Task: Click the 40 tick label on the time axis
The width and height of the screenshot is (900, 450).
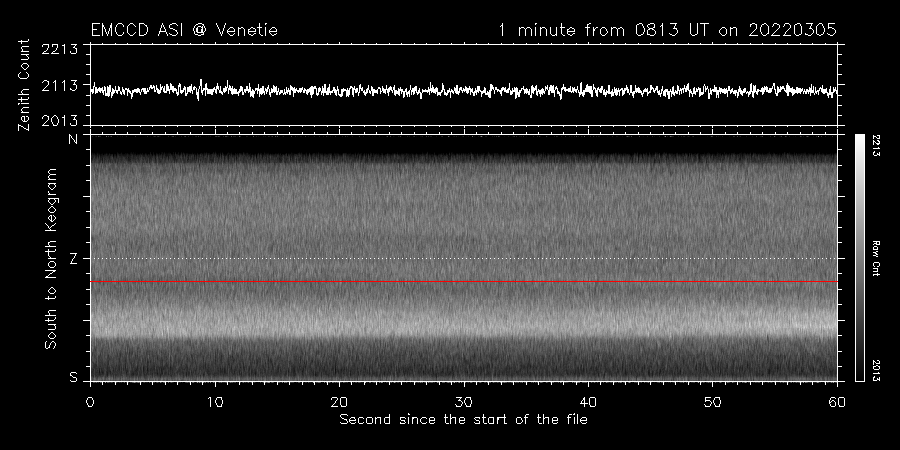Action: (588, 402)
